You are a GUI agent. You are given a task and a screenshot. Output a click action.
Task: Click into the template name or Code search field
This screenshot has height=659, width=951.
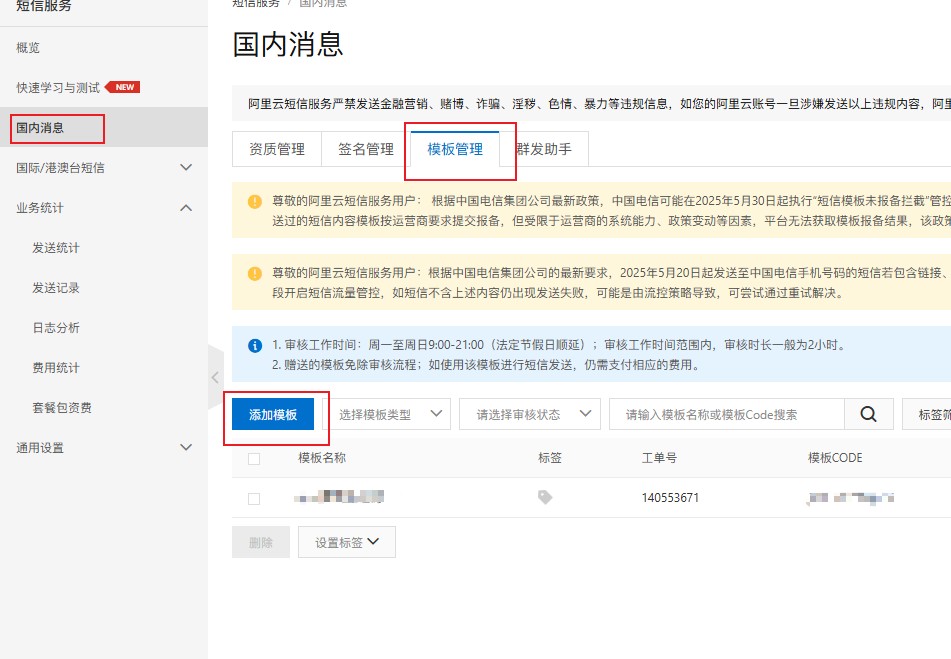(x=727, y=414)
